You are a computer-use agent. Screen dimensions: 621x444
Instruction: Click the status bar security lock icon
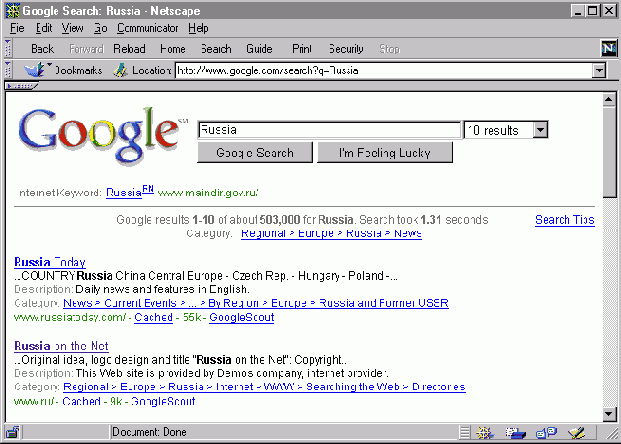click(13, 432)
